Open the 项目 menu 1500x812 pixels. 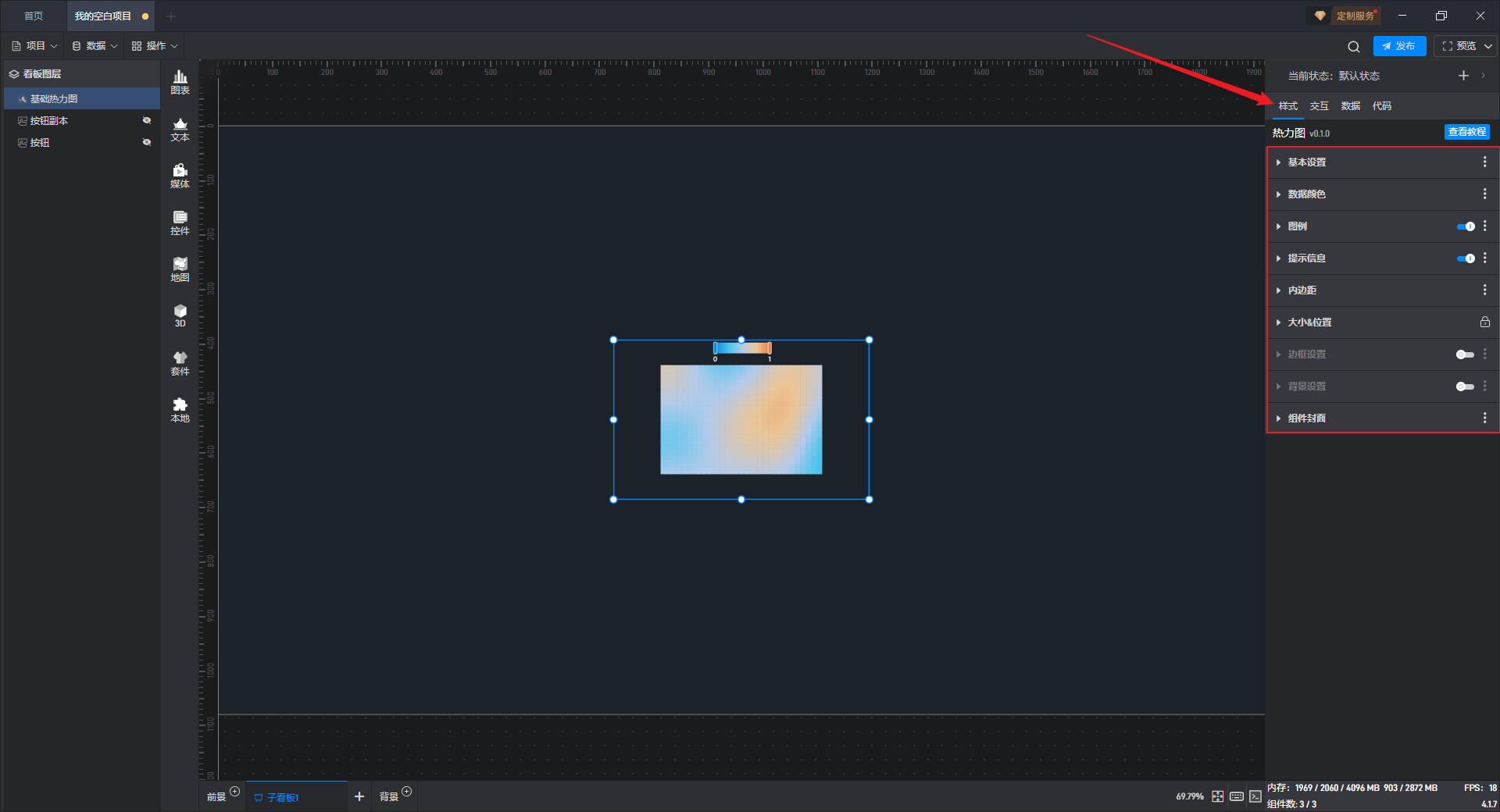(34, 46)
